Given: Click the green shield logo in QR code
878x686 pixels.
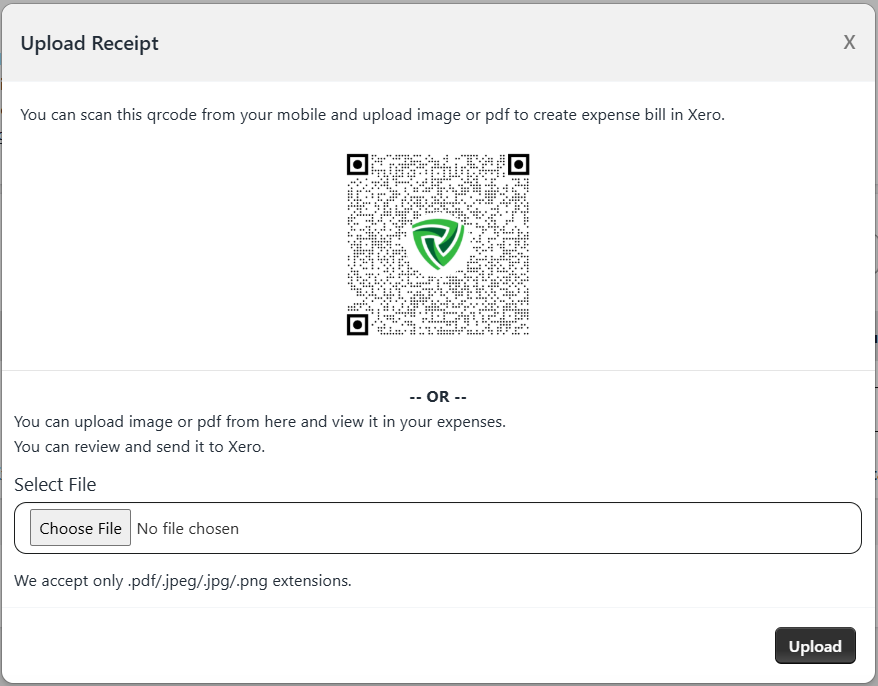Looking at the screenshot, I should pos(438,244).
